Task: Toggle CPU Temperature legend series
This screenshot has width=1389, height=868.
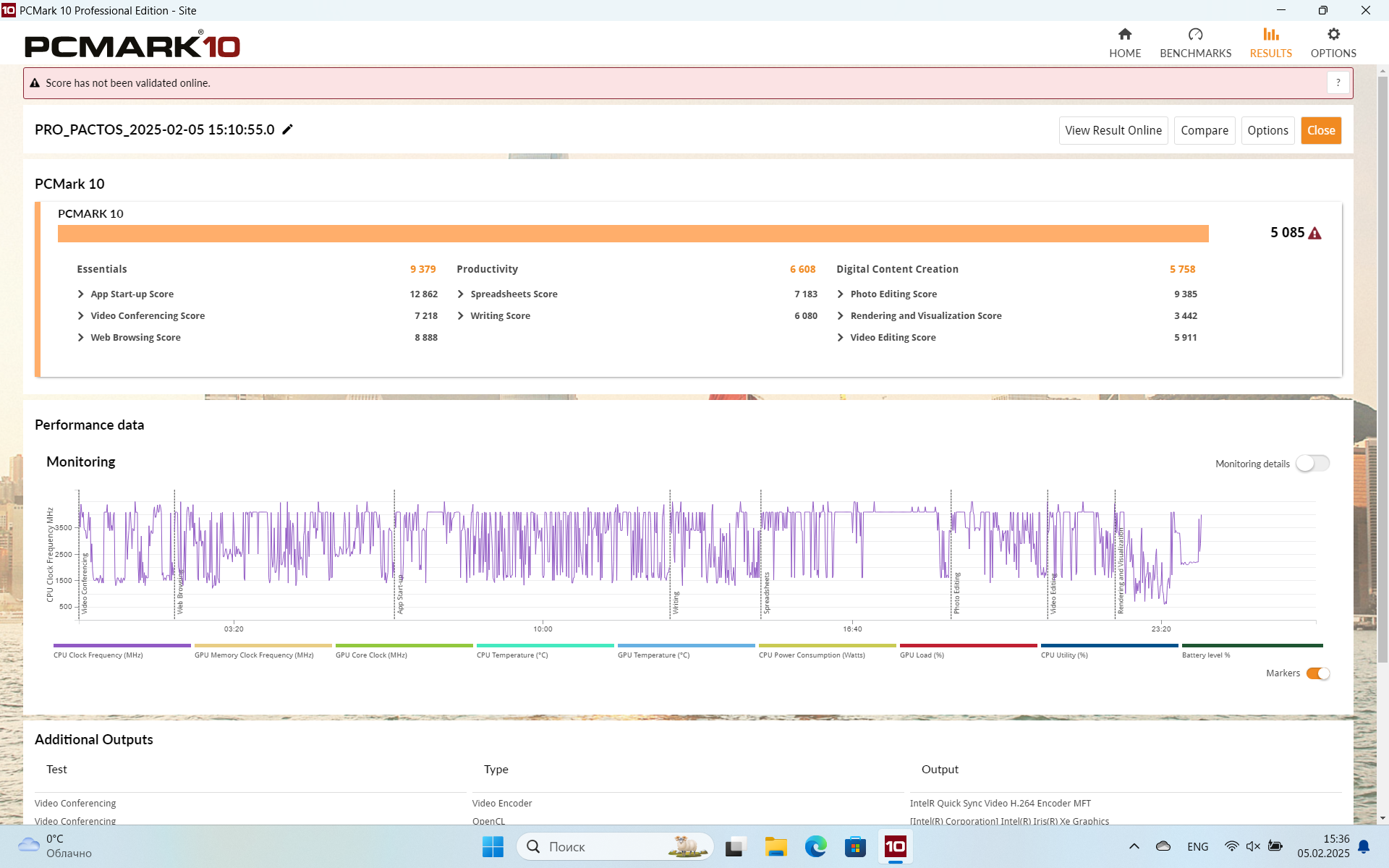Action: point(544,645)
